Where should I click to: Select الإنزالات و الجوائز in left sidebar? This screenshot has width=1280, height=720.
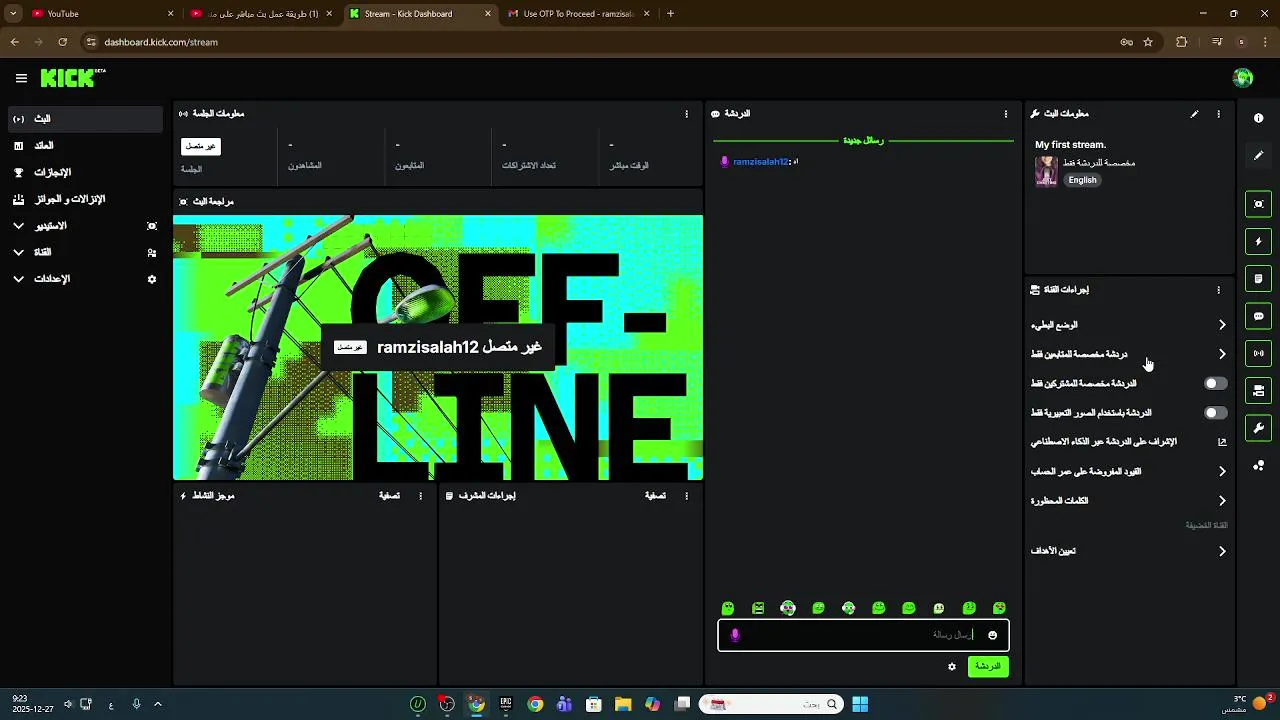pos(84,199)
